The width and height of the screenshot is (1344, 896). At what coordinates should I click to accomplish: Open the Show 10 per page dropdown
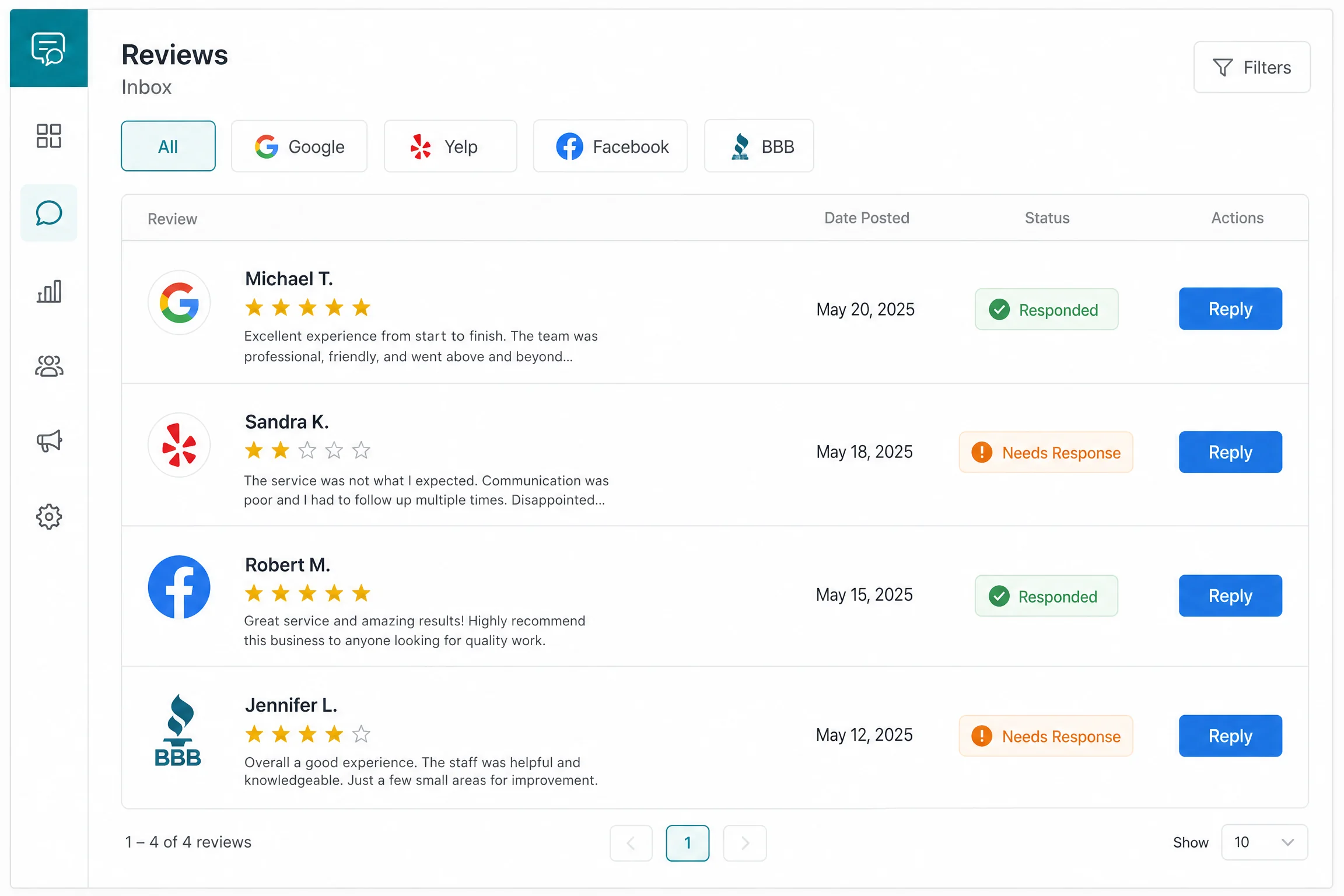[x=1264, y=842]
